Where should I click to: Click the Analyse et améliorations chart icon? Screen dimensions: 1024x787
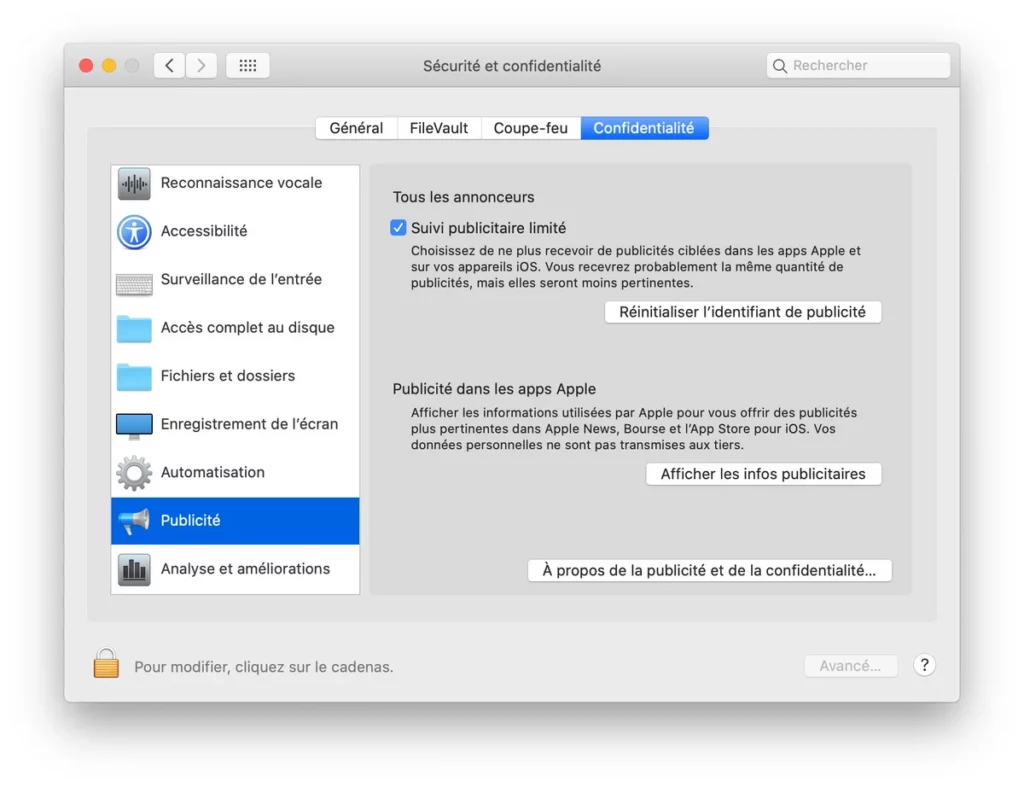[x=134, y=570]
